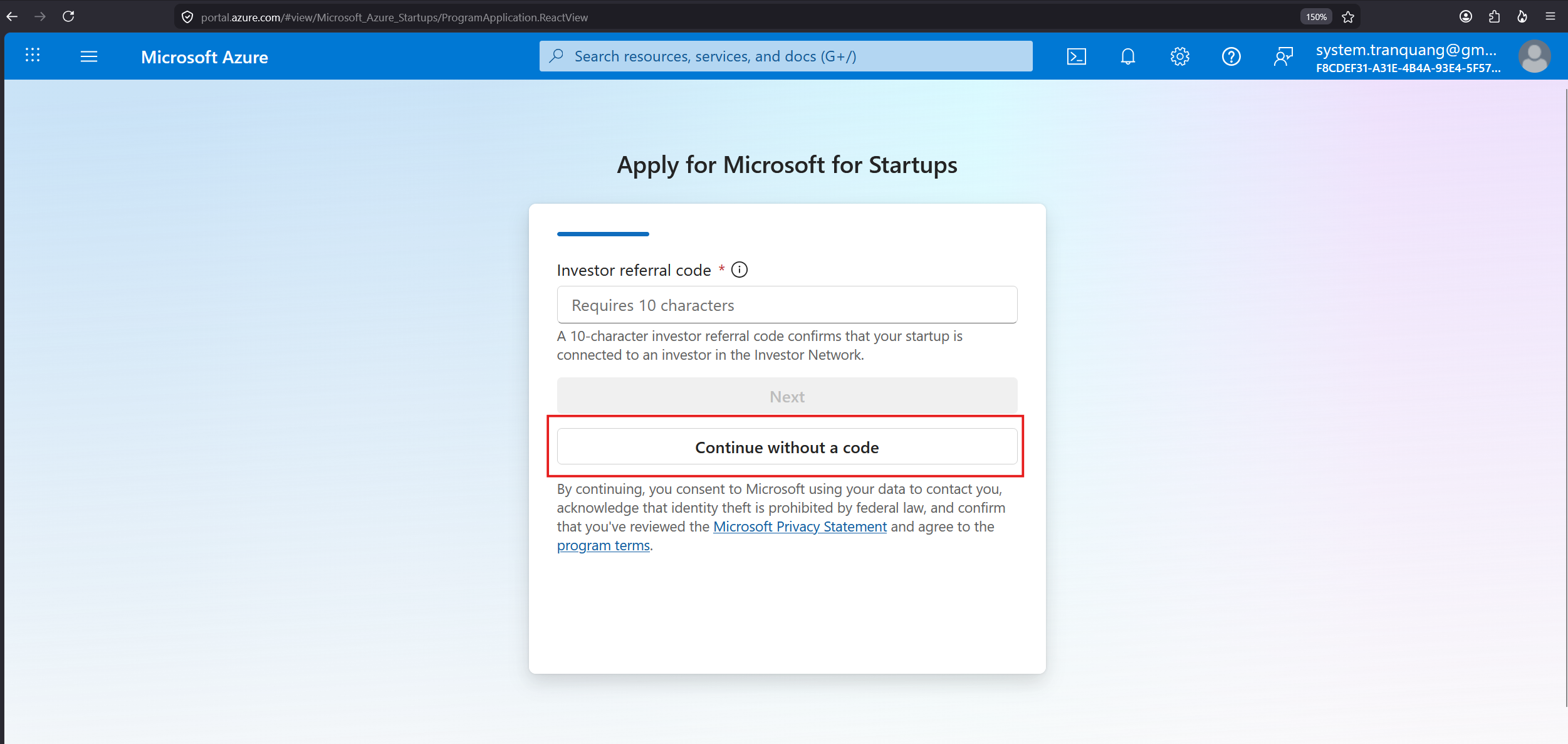This screenshot has width=1568, height=744.
Task: Click the user avatar picture
Action: pyautogui.click(x=1535, y=56)
